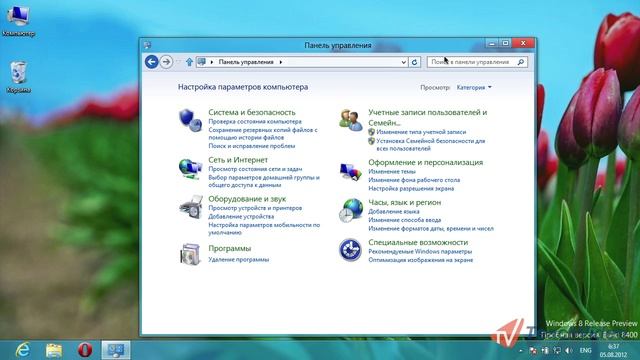Image resolution: width=640 pixels, height=360 pixels.
Task: Click the volume speaker tray icon
Action: coord(569,350)
